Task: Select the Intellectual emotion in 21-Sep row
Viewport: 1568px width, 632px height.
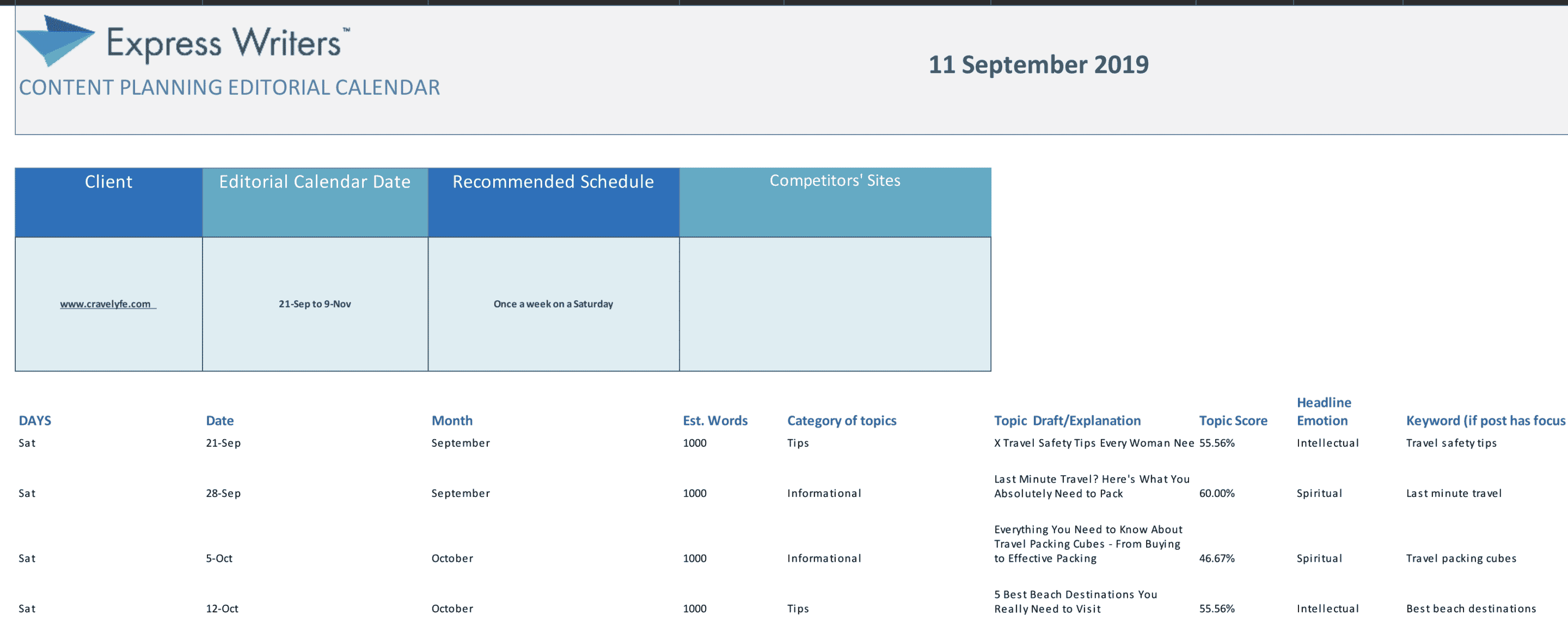Action: 1327,443
